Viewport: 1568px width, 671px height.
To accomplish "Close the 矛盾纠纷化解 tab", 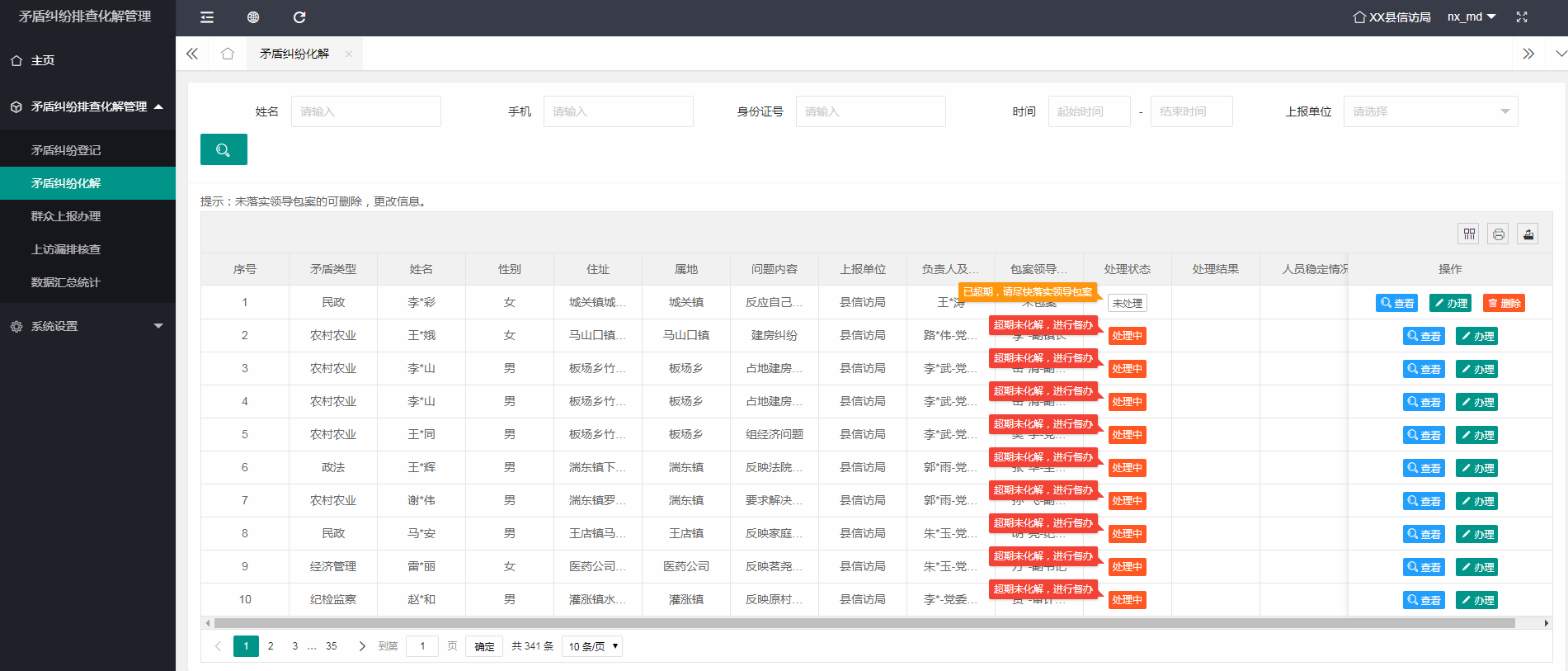I will point(349,54).
